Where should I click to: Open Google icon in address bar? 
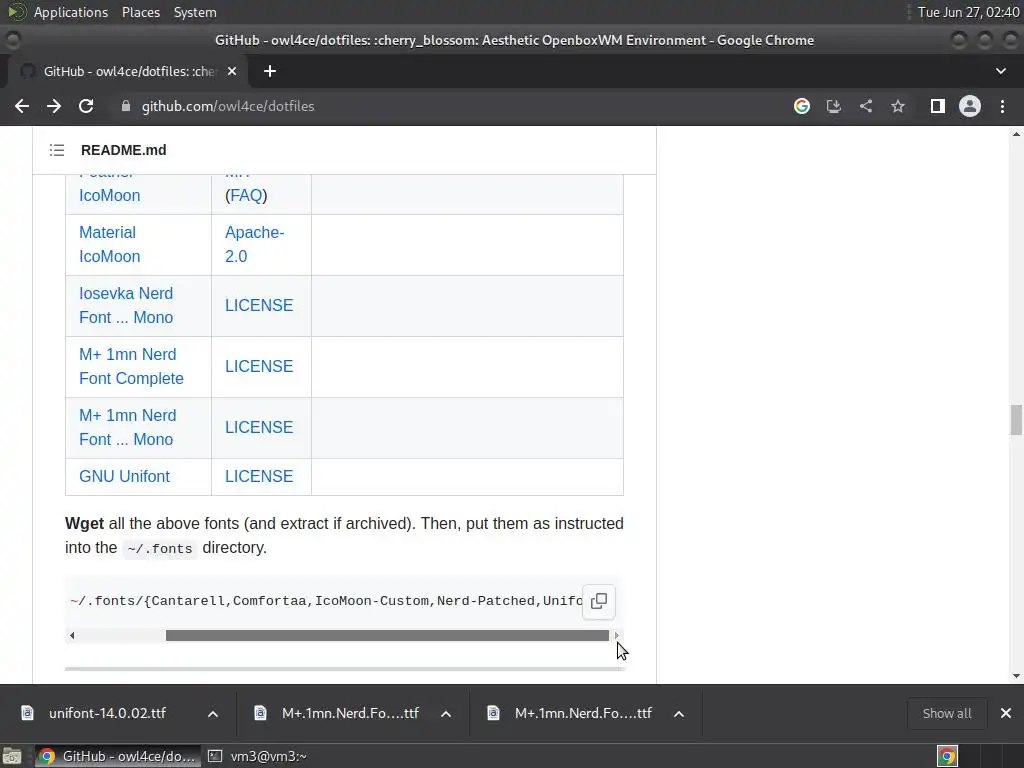pos(802,106)
